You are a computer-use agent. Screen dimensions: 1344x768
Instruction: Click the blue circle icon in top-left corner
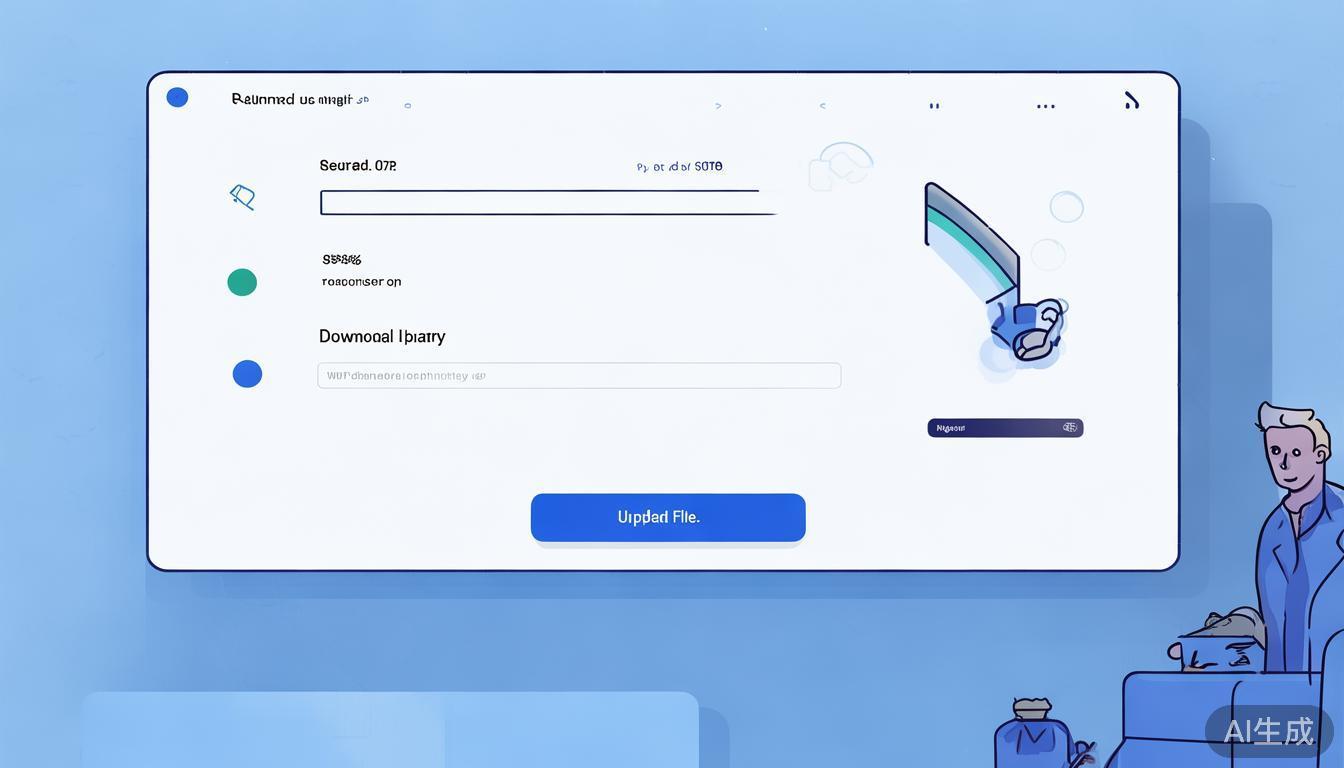click(177, 97)
